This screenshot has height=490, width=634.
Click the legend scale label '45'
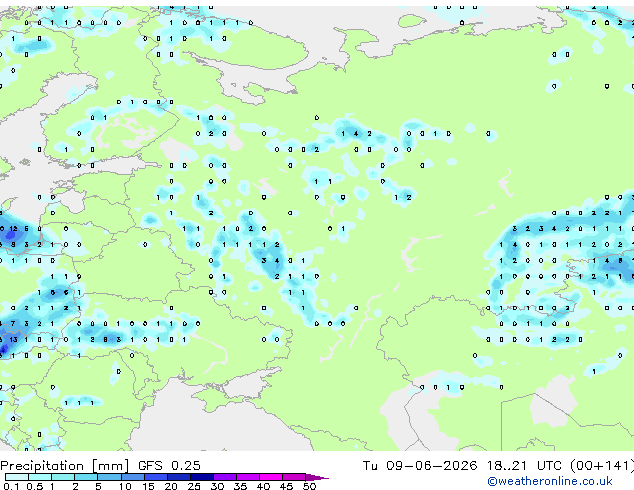point(286,486)
